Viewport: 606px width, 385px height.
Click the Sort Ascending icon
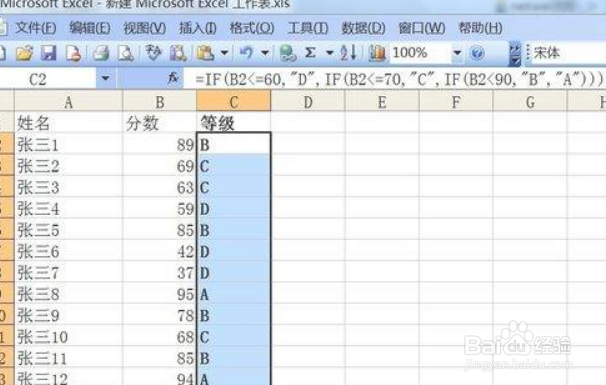tap(348, 53)
